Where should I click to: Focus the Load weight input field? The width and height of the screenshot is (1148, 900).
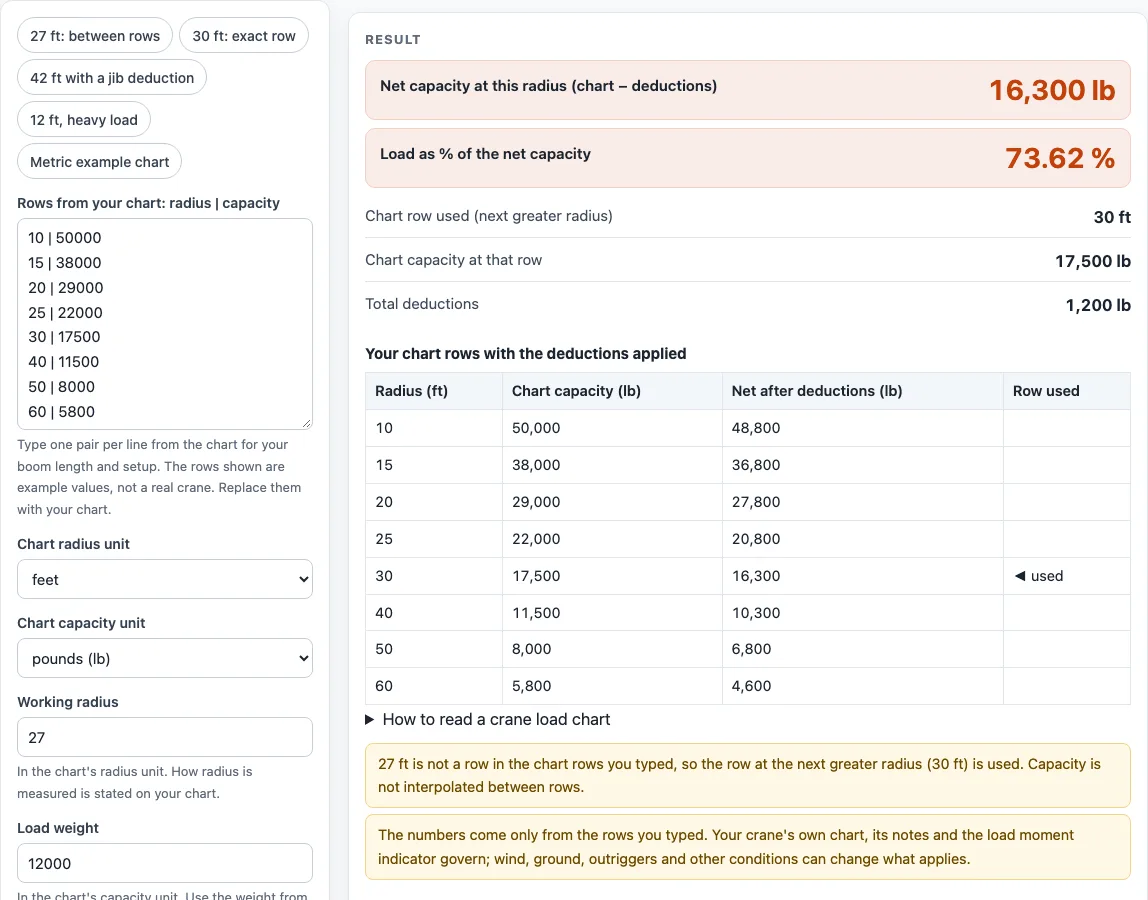[x=165, y=863]
